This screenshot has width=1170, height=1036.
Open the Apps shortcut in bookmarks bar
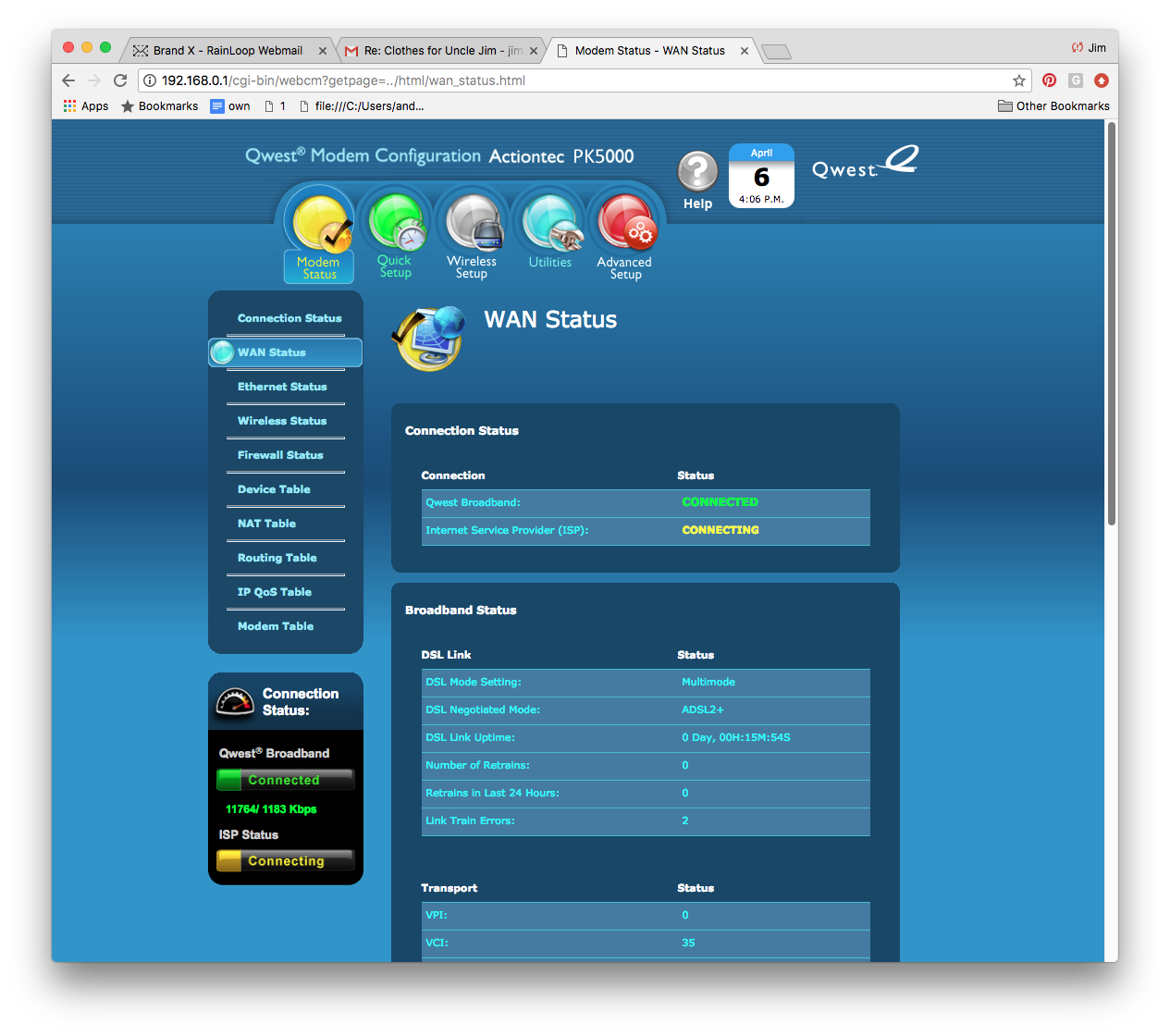(x=86, y=106)
